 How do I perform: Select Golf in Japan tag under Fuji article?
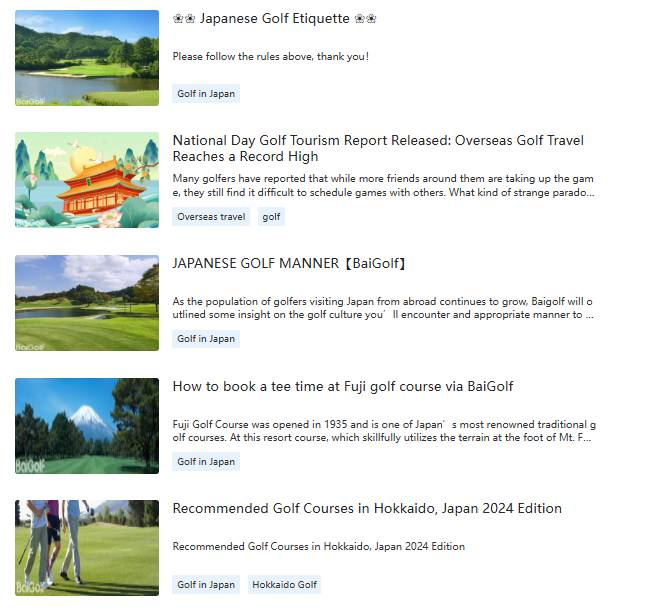(x=206, y=462)
